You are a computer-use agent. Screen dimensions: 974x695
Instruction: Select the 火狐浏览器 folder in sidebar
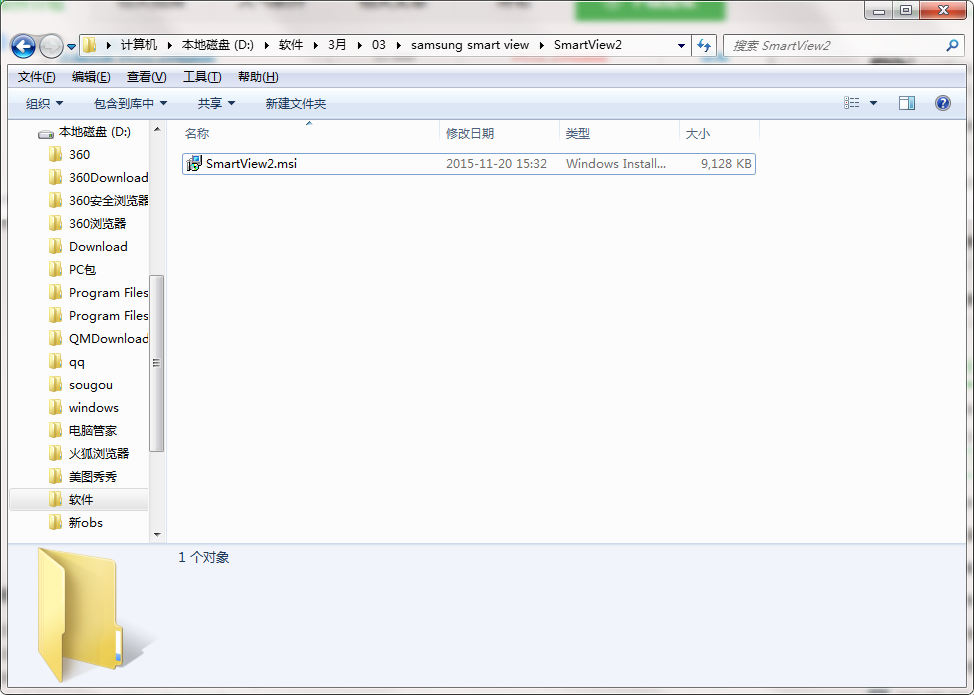(98, 454)
